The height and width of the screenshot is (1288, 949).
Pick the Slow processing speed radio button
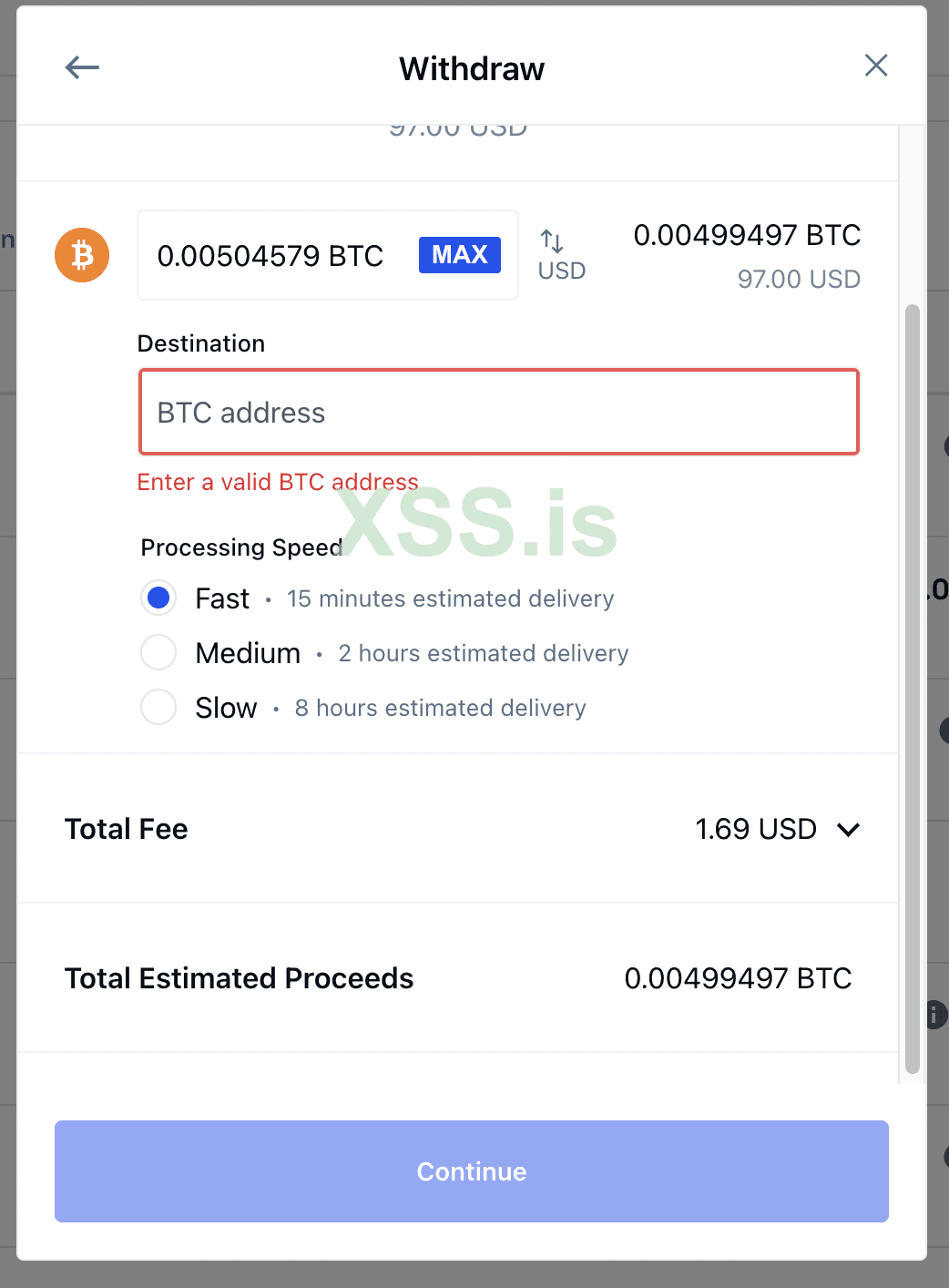[158, 708]
